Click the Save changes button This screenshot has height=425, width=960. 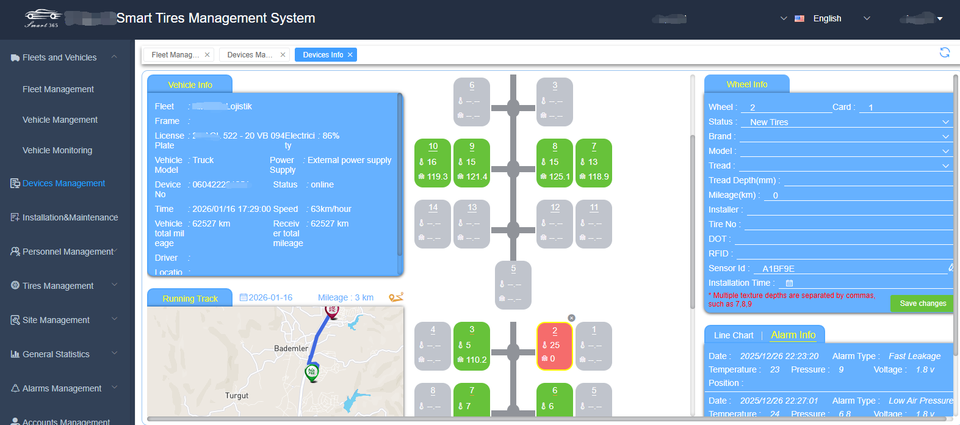922,303
